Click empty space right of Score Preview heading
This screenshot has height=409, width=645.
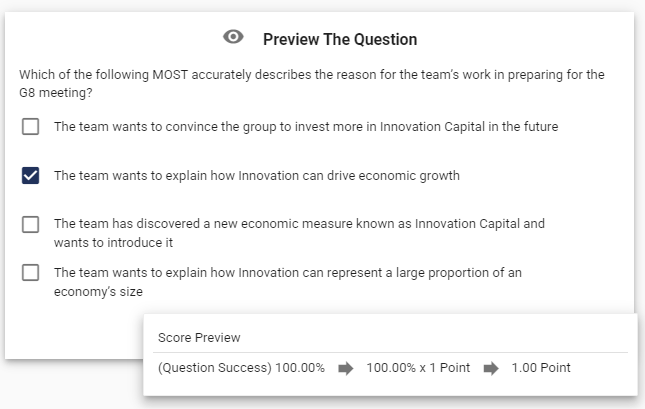(432, 338)
